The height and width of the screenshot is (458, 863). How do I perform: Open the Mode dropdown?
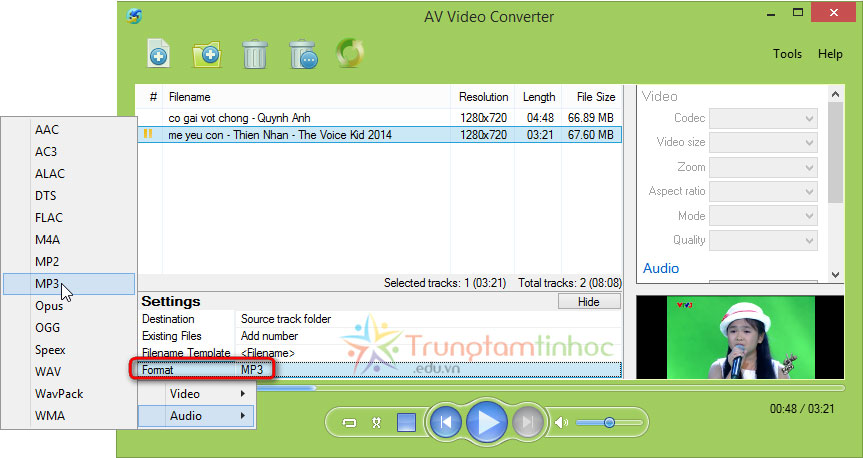point(763,216)
